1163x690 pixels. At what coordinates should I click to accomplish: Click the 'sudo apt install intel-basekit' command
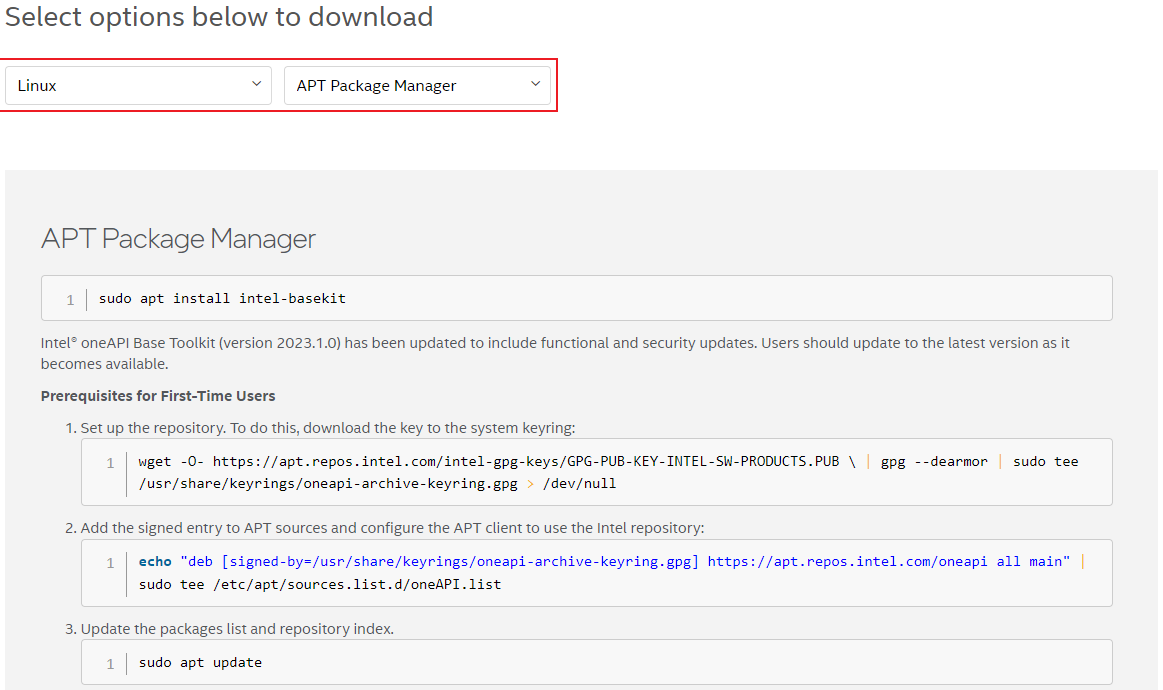click(222, 299)
